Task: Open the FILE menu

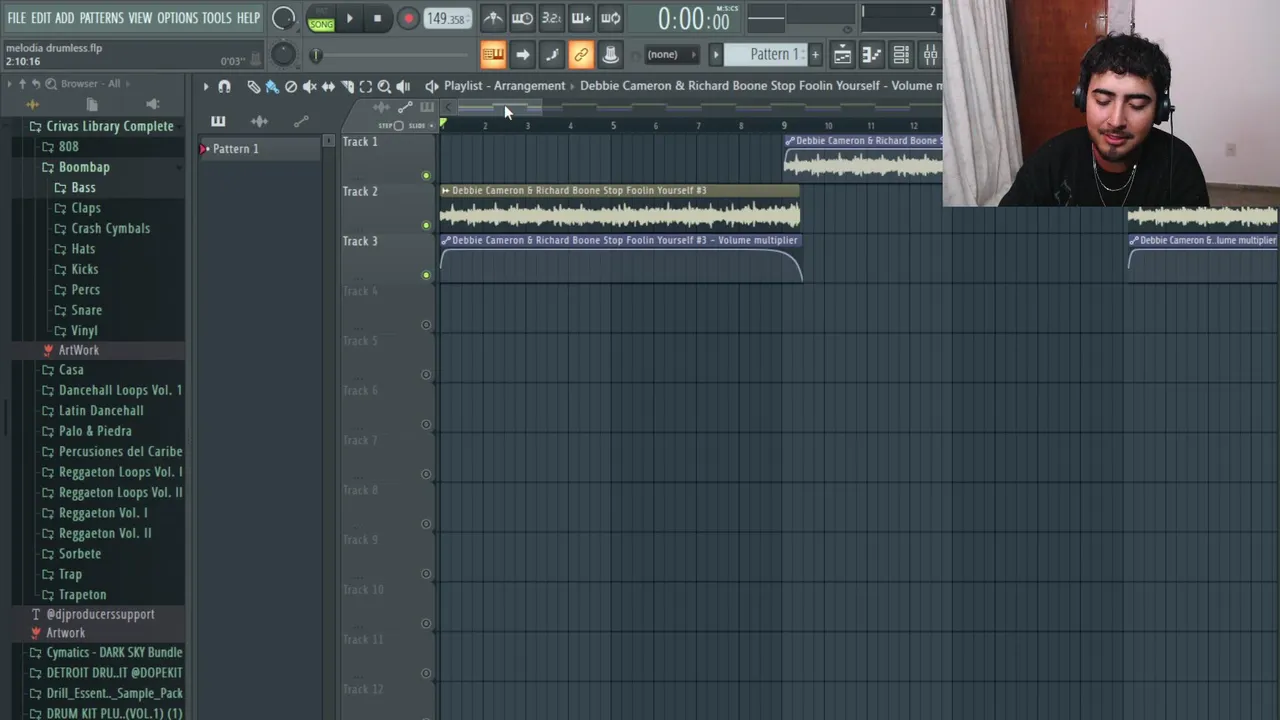Action: [17, 18]
